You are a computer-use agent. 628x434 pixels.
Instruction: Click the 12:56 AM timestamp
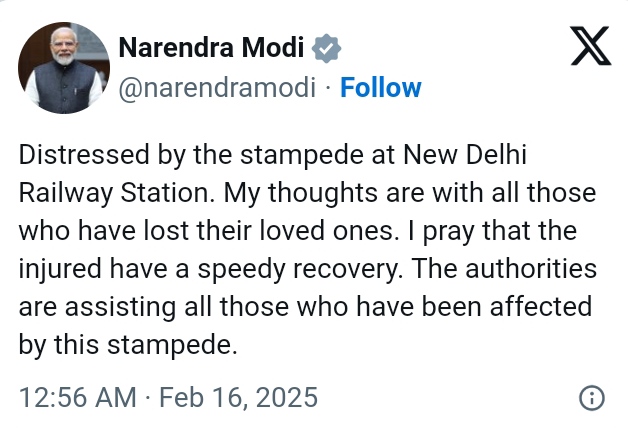click(76, 398)
